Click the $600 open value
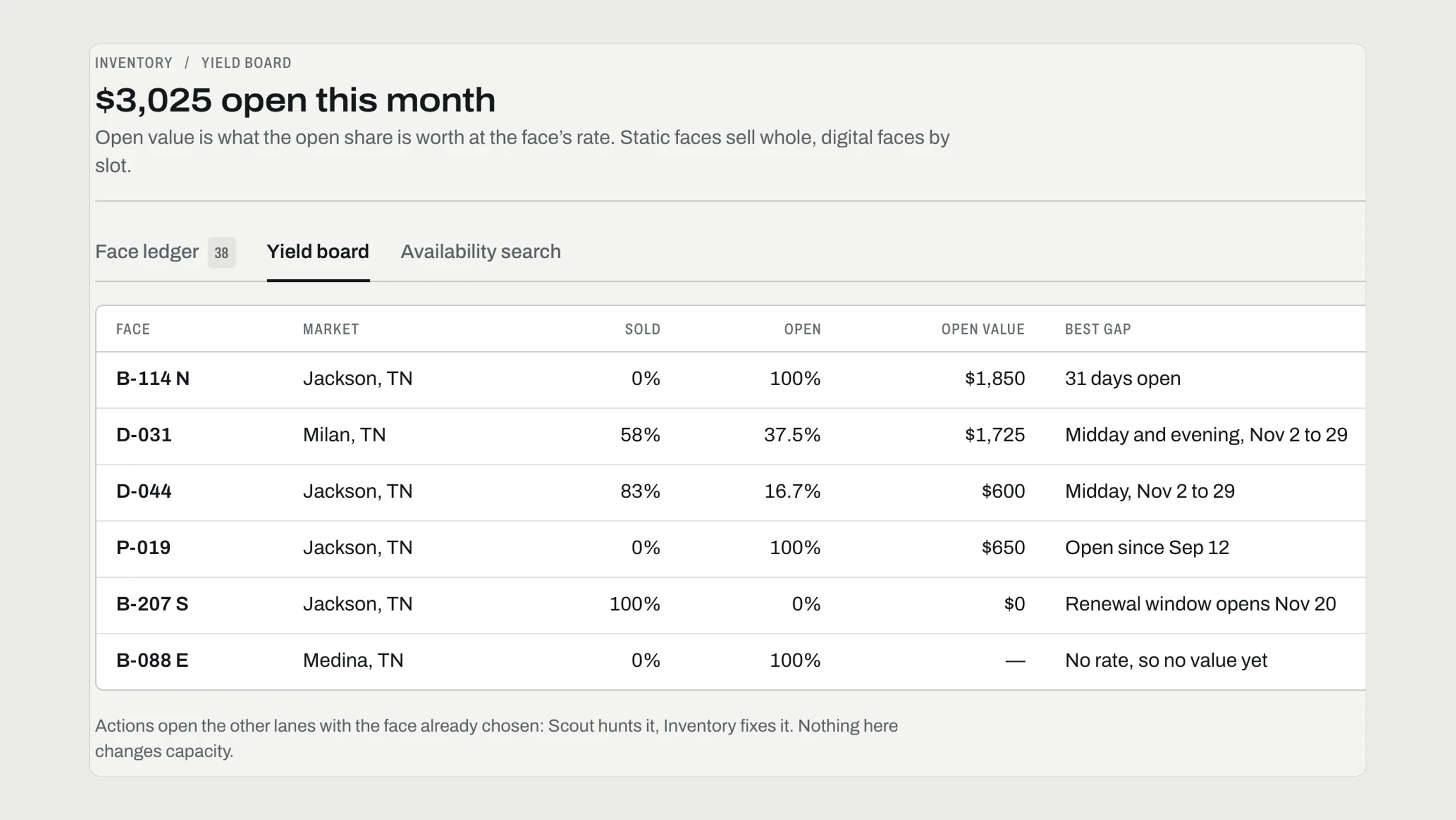The image size is (1456, 820). 1003,491
